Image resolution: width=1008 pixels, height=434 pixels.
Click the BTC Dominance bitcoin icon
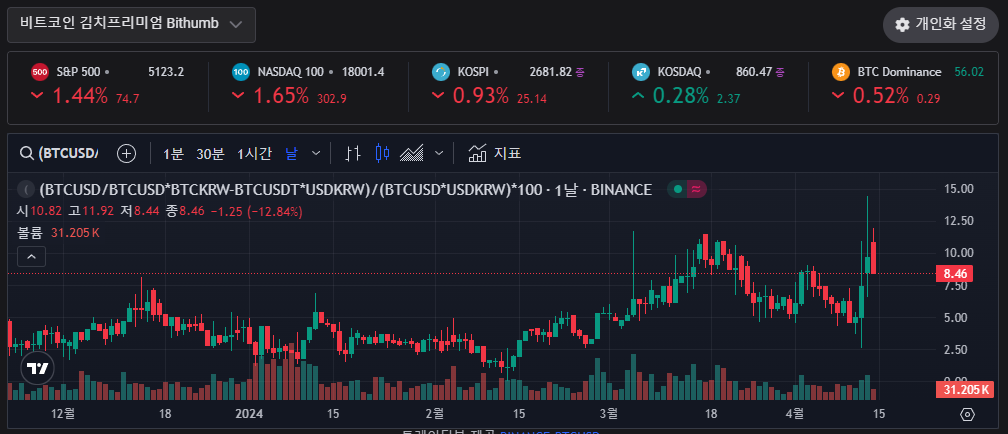(840, 72)
